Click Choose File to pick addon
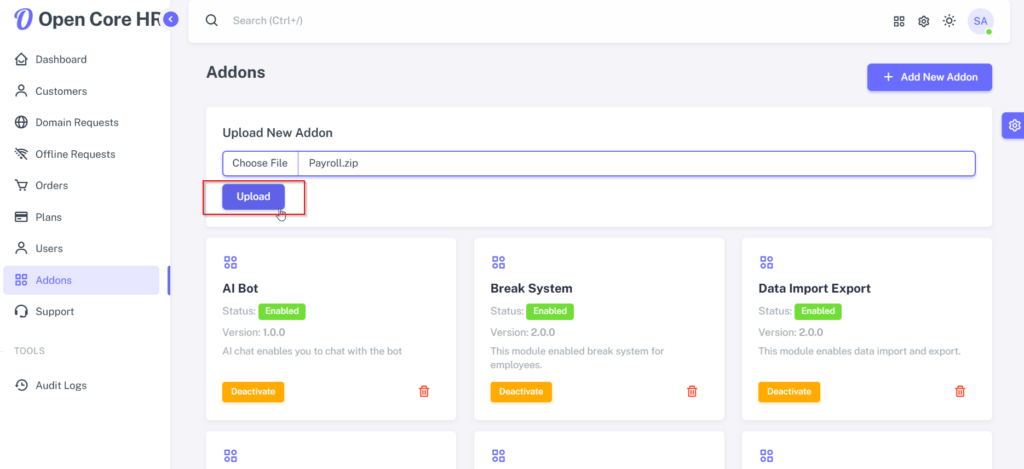 [x=260, y=163]
